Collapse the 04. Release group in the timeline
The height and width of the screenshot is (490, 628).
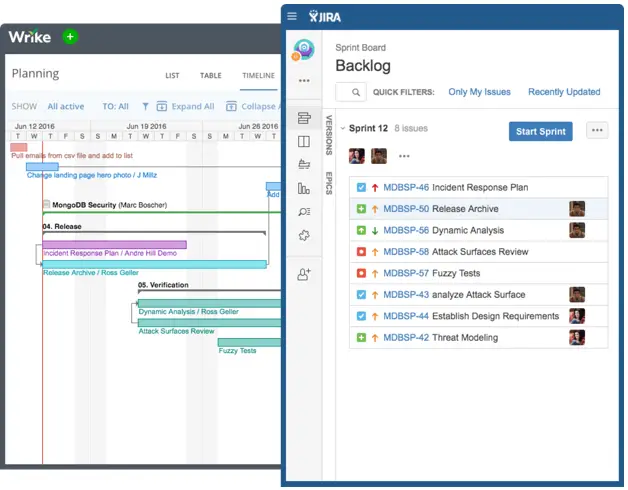coord(62,226)
